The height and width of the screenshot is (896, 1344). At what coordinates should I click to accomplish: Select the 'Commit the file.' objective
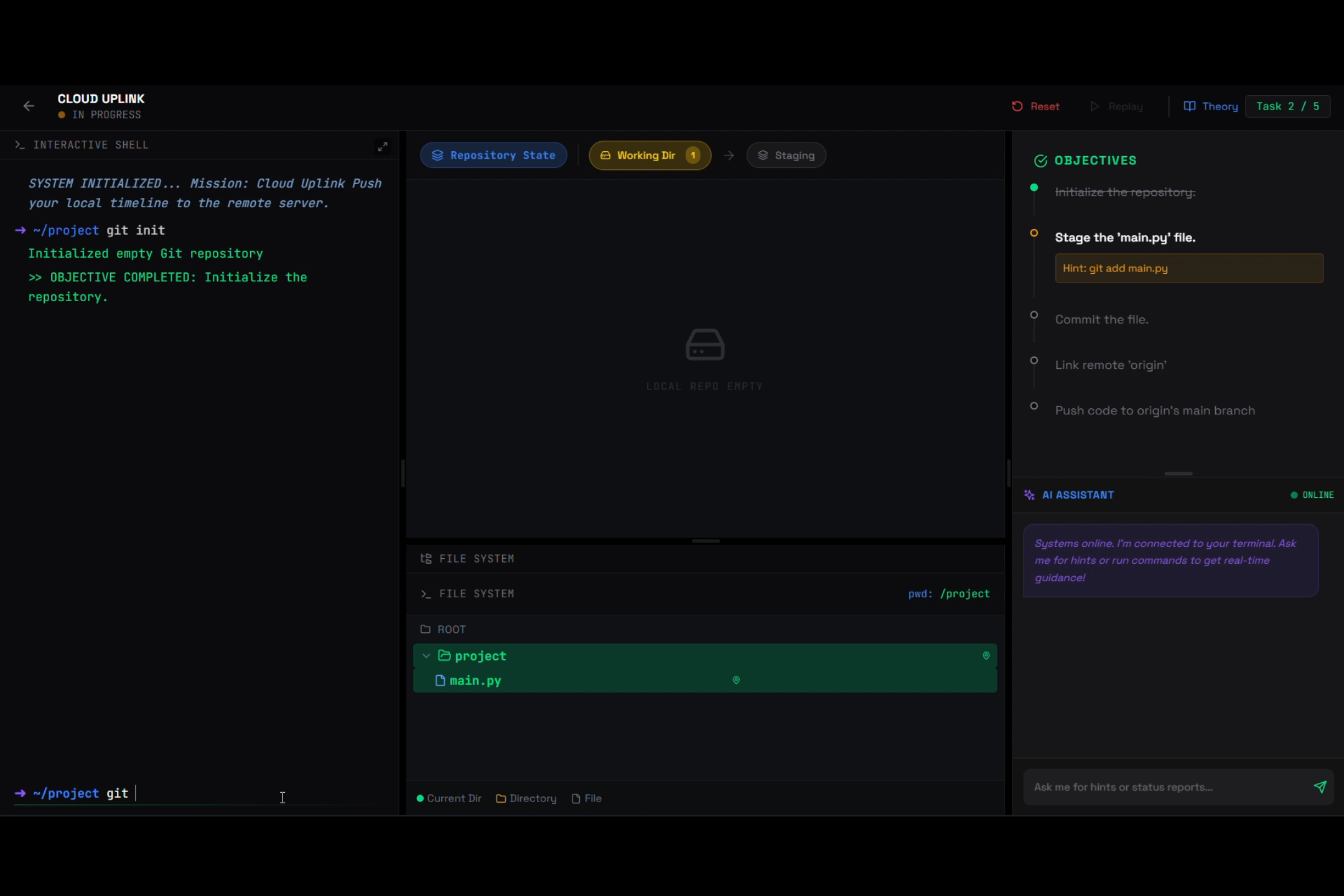(x=1101, y=320)
